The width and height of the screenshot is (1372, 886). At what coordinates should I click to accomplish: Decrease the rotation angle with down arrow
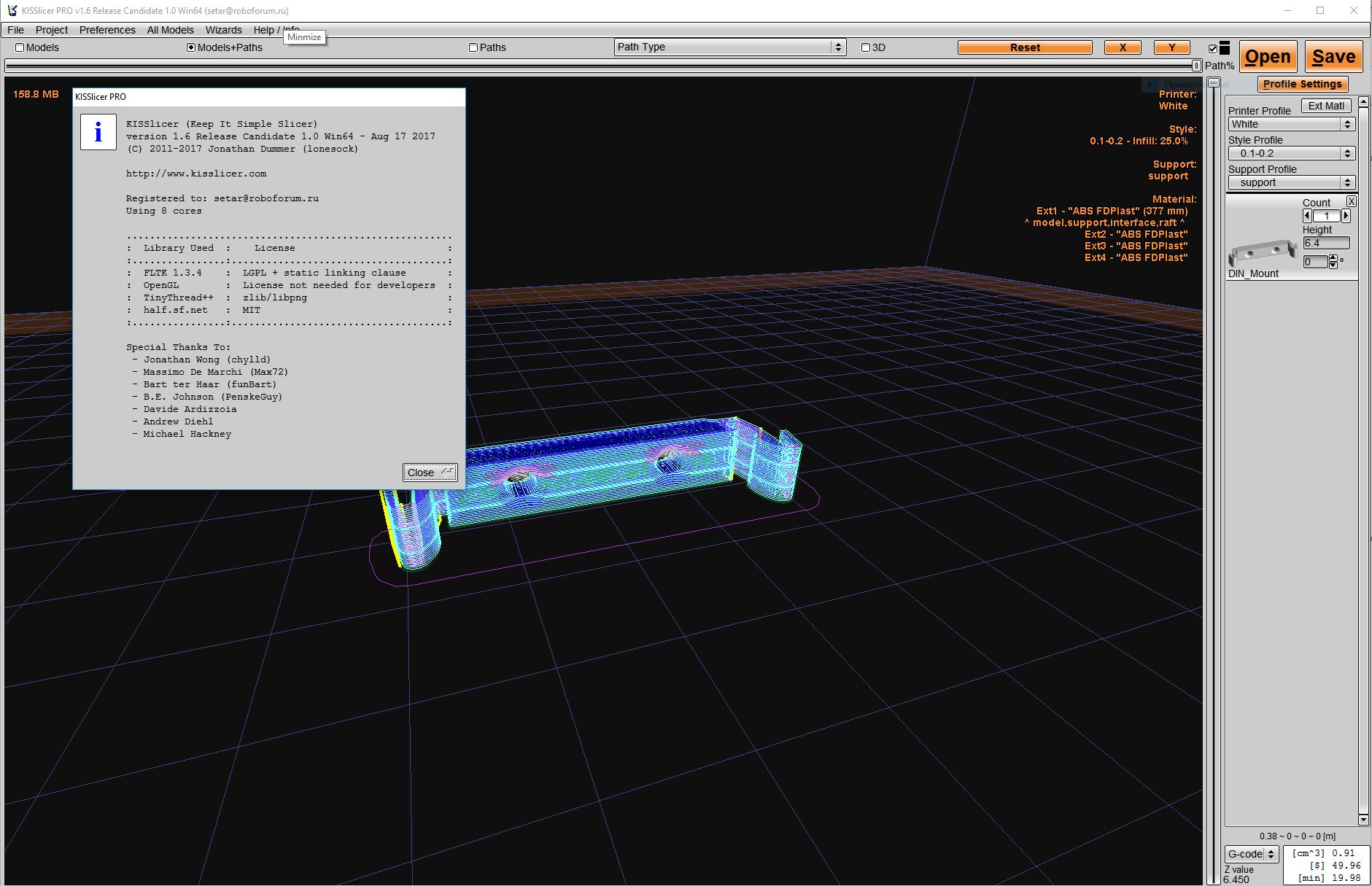[1333, 265]
